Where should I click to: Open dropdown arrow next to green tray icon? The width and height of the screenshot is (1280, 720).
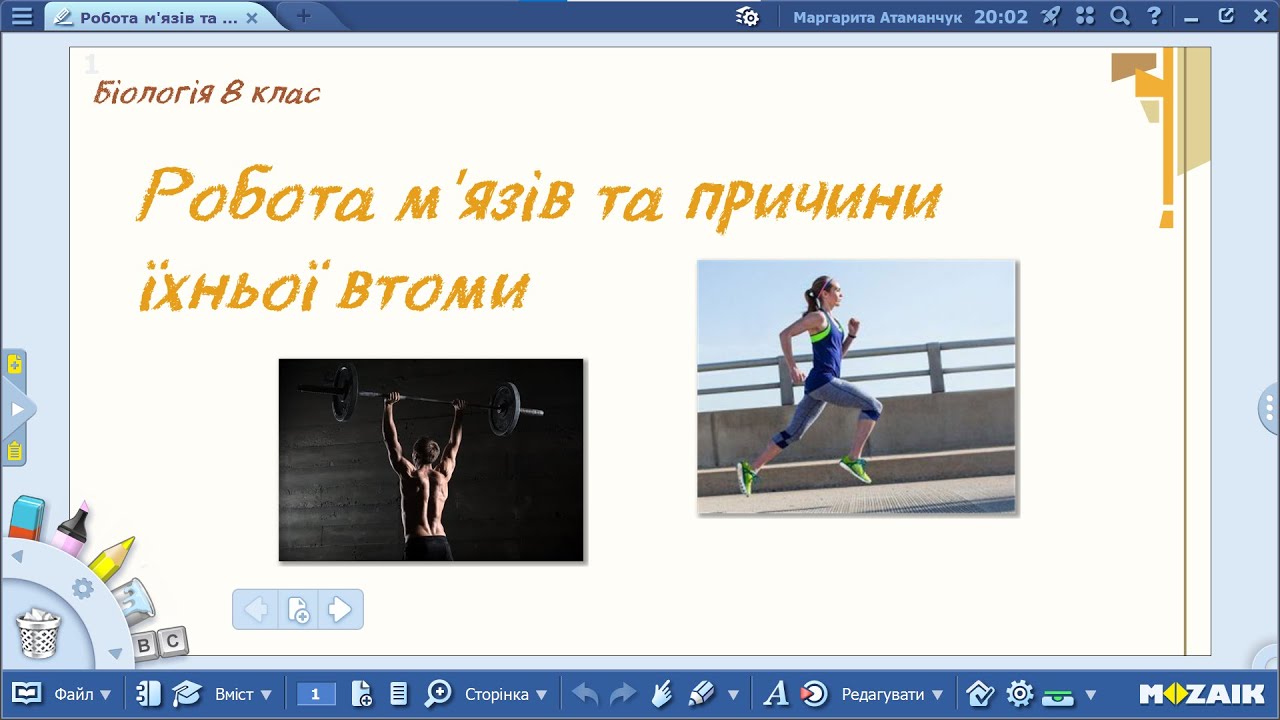1090,694
